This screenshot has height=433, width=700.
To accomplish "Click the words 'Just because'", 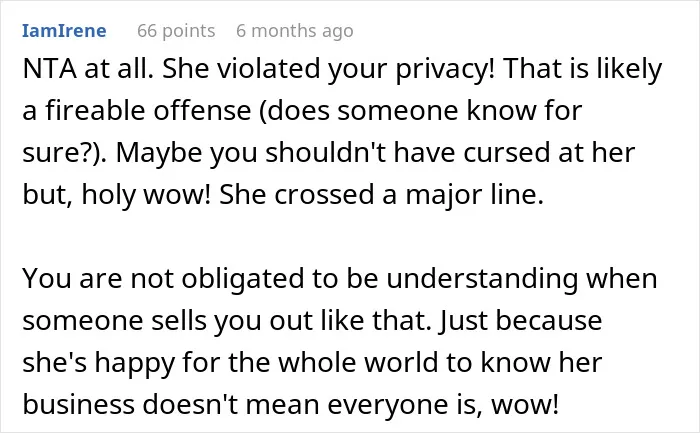I will point(521,321).
